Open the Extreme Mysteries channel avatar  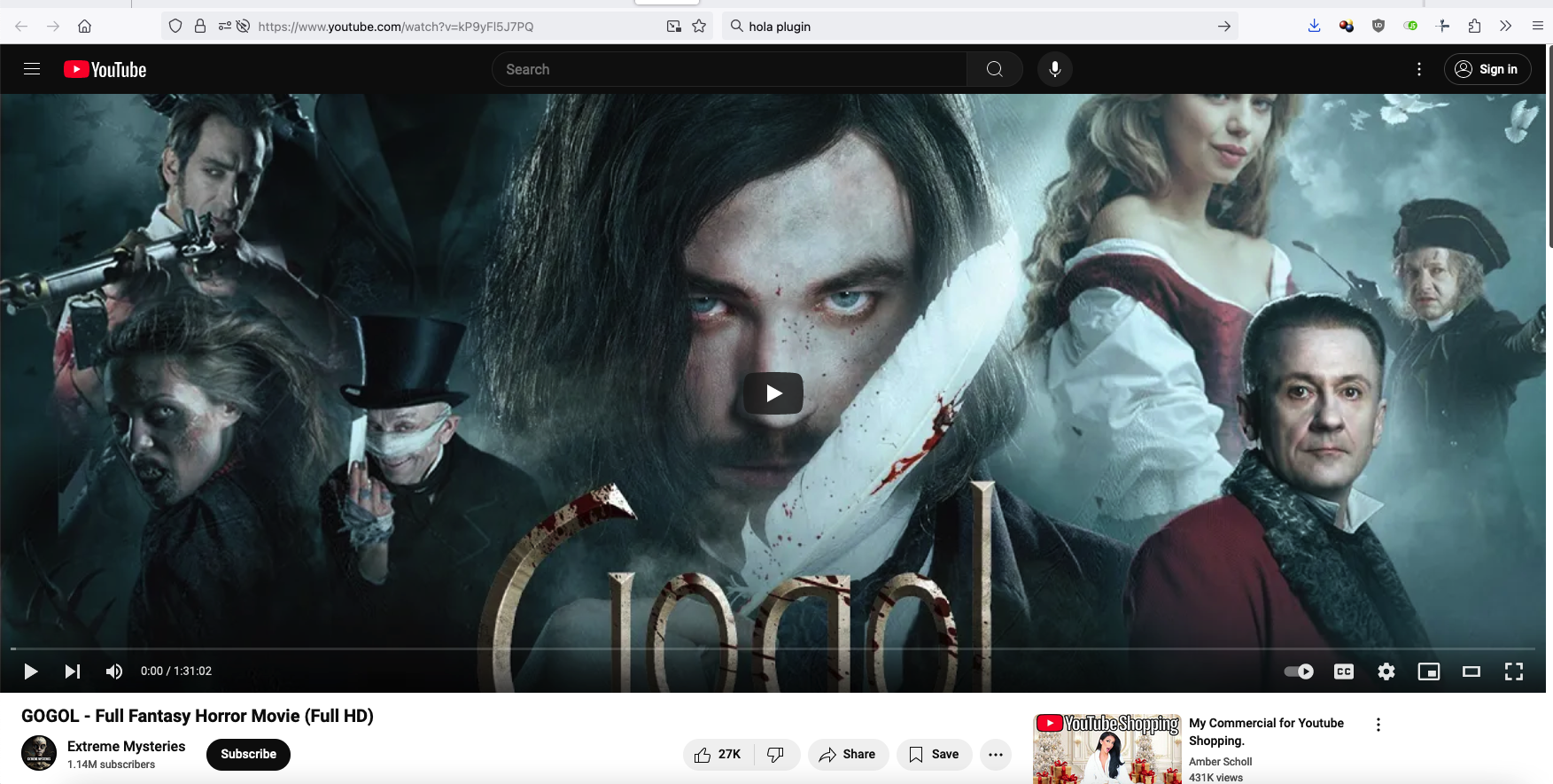[x=39, y=753]
